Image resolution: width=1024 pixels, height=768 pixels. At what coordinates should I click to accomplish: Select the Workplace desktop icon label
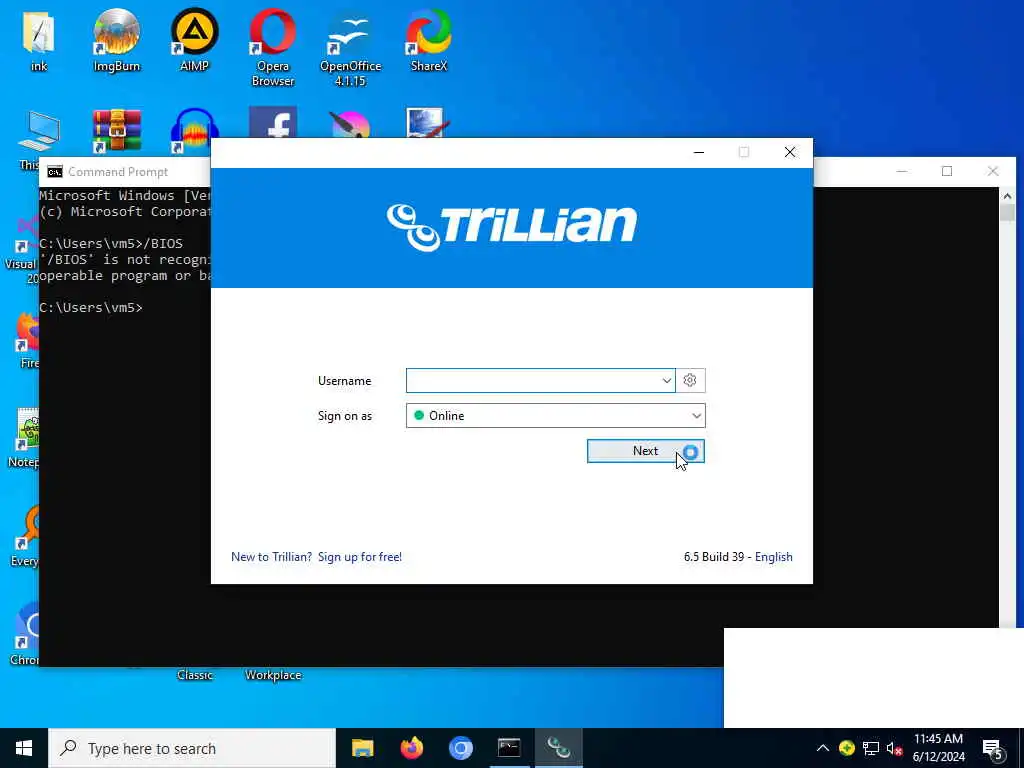[273, 675]
